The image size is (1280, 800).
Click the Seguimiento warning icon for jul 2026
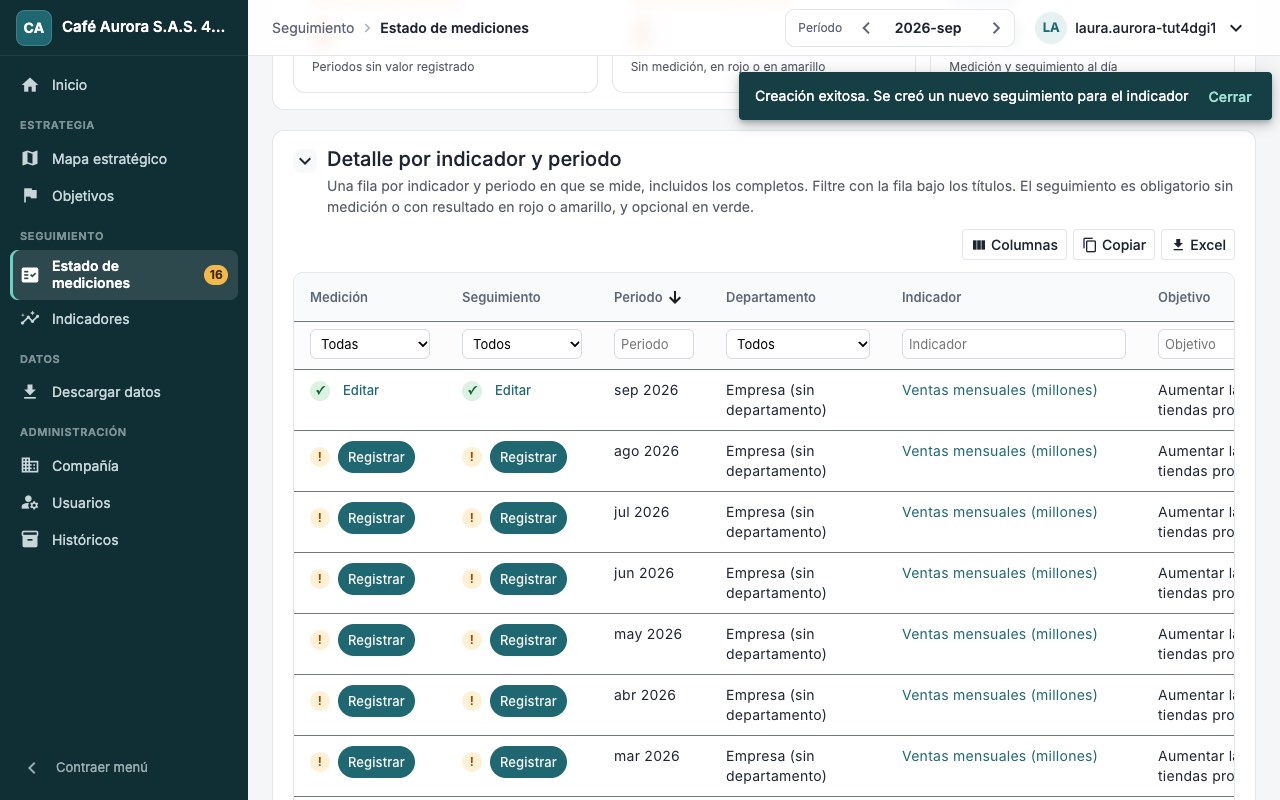472,518
